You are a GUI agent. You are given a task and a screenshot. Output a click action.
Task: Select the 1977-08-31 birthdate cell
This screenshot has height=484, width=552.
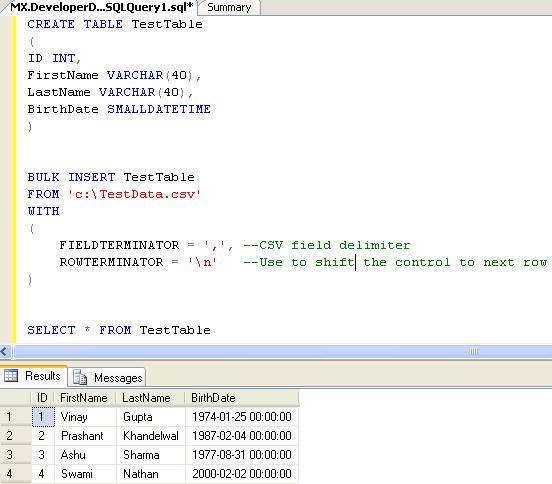(x=242, y=455)
